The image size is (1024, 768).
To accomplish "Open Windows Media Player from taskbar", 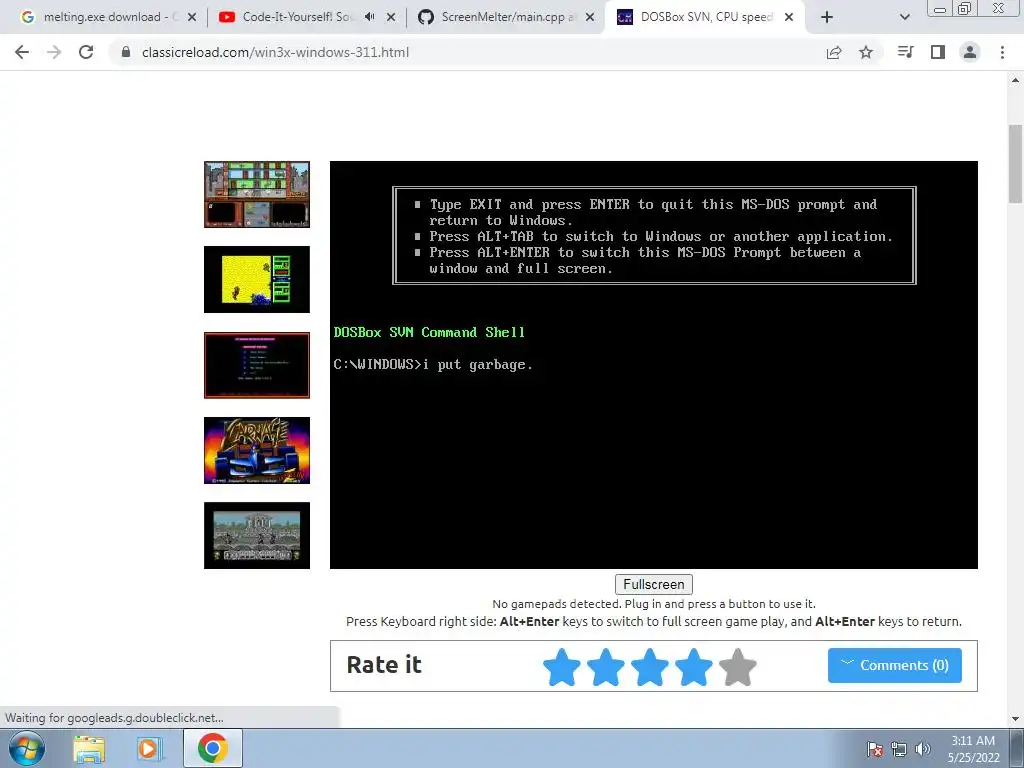I will click(150, 748).
